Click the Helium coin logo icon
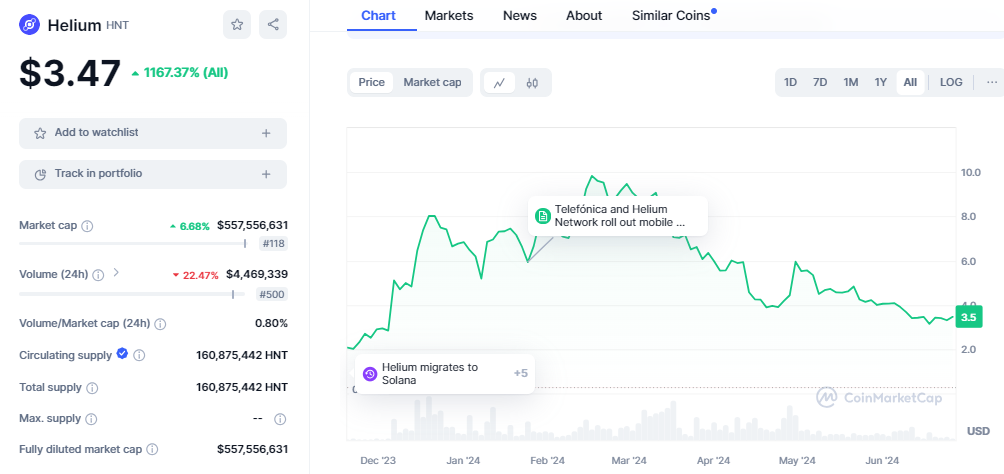The height and width of the screenshot is (474, 1004). 29,25
